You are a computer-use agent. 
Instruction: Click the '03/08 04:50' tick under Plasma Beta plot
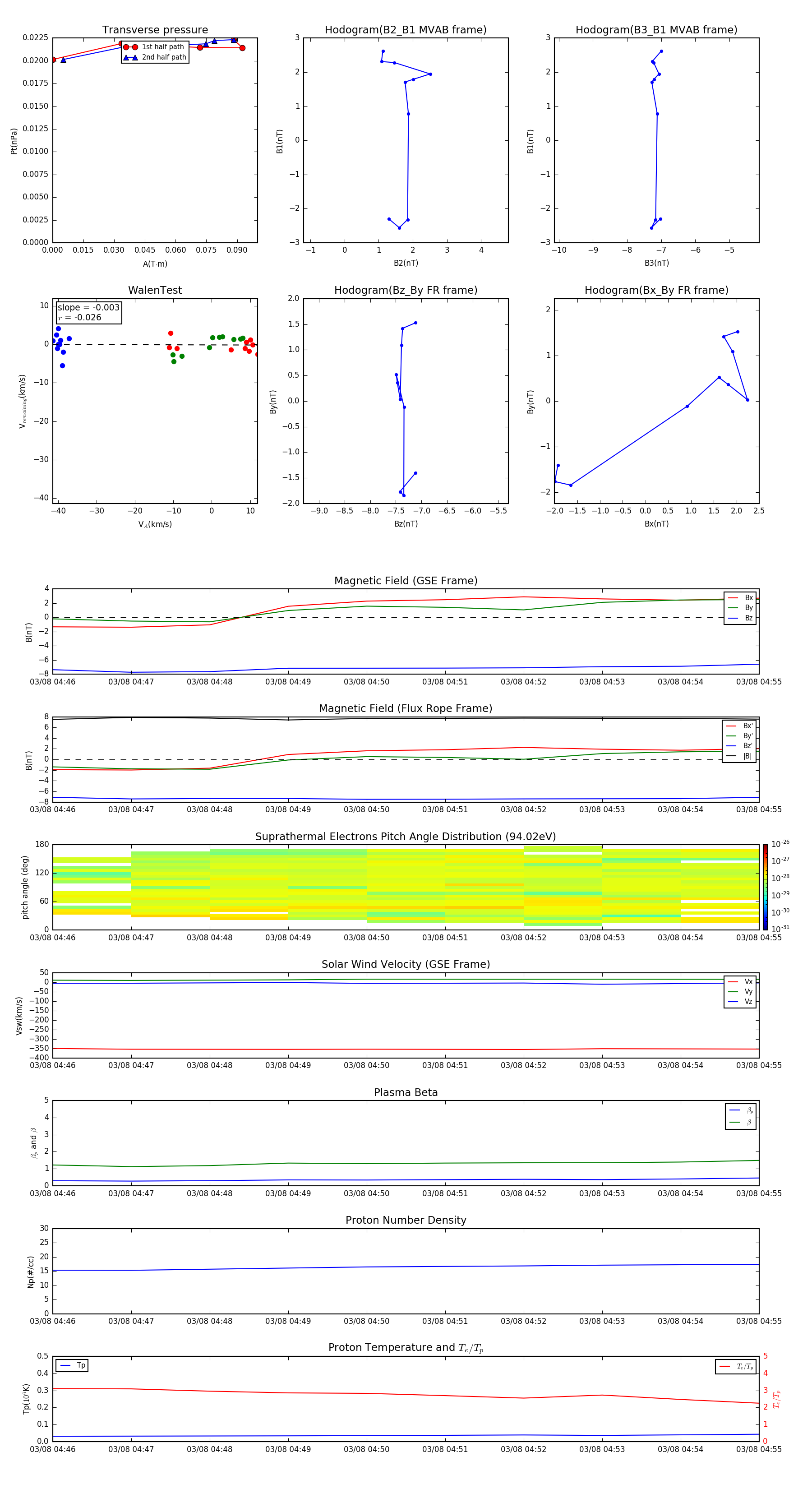(x=366, y=1193)
